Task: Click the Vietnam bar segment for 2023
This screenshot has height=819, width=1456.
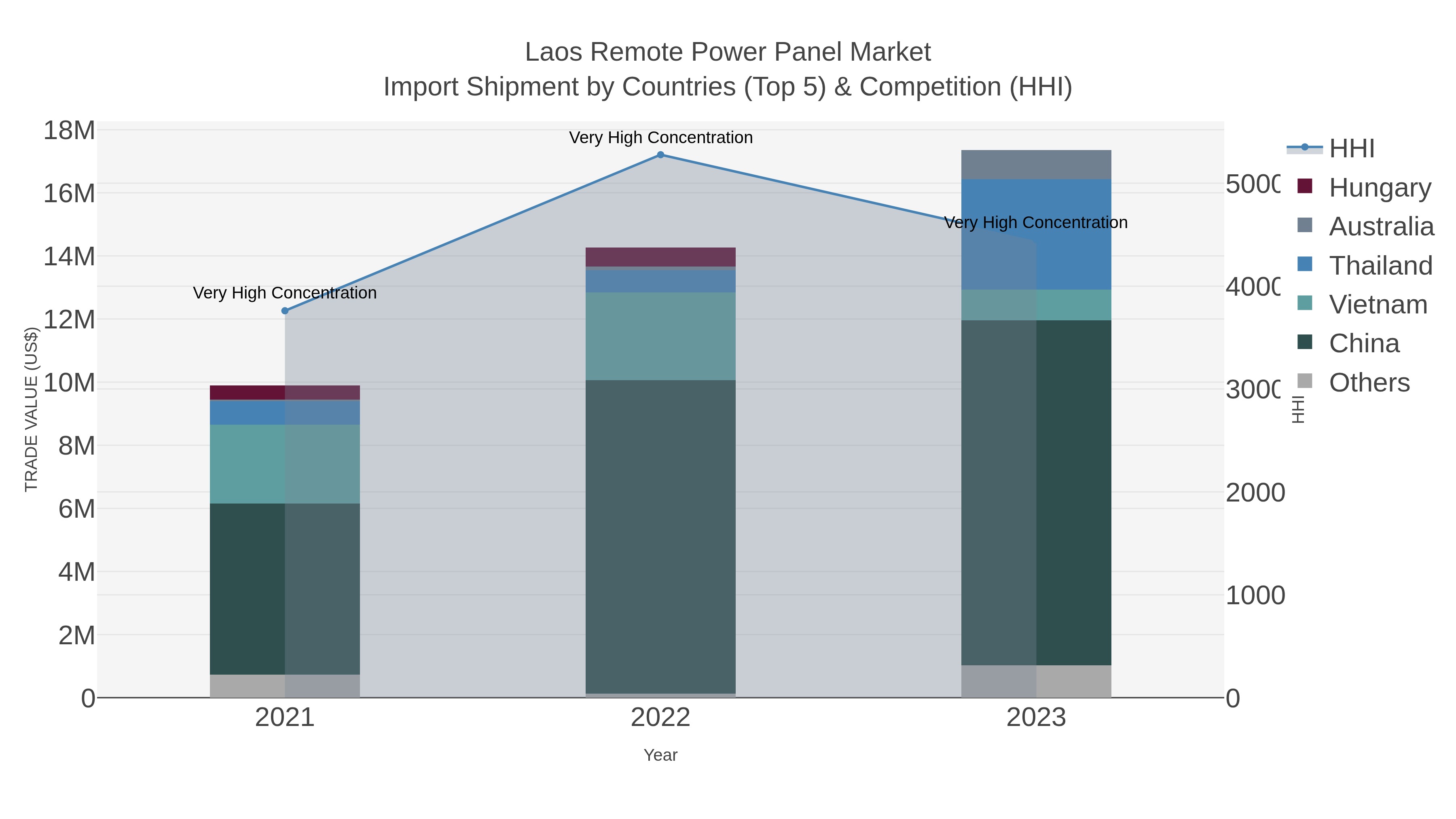Action: [1036, 305]
